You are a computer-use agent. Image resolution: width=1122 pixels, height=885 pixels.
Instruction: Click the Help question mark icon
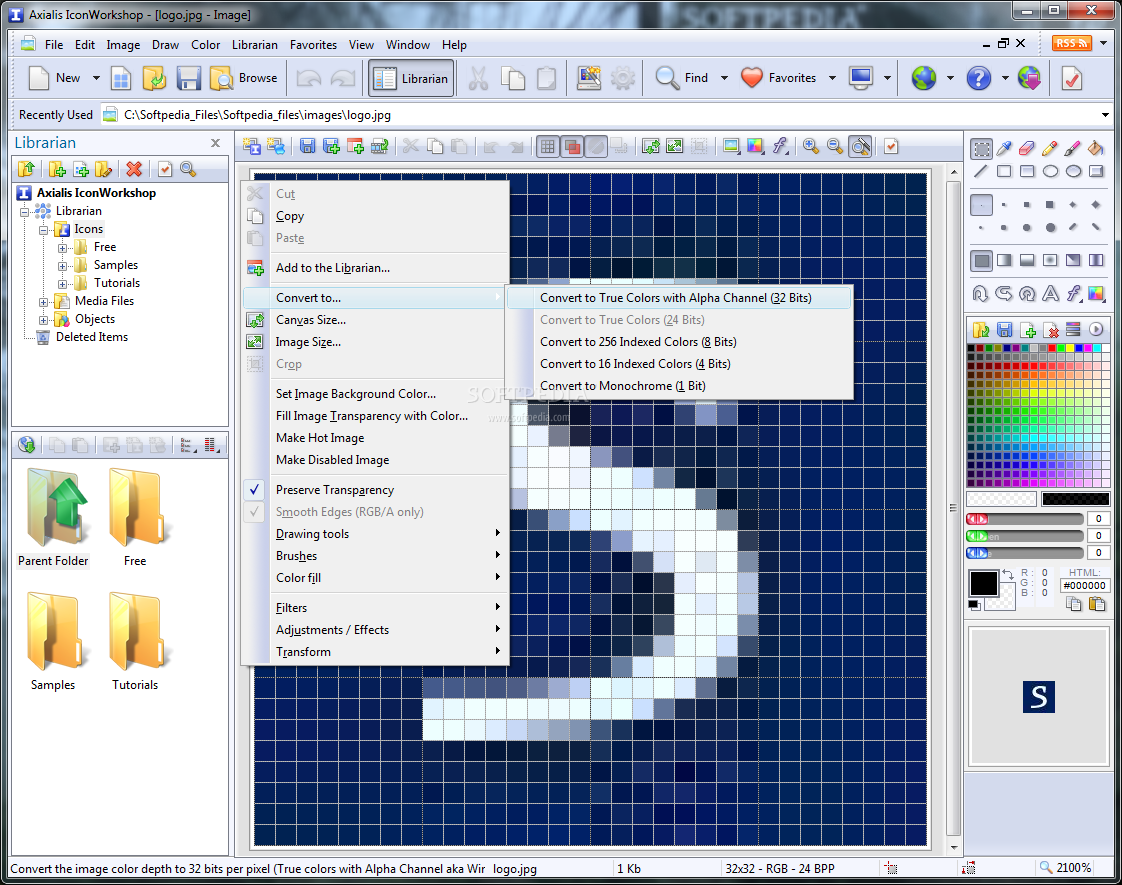pos(978,78)
